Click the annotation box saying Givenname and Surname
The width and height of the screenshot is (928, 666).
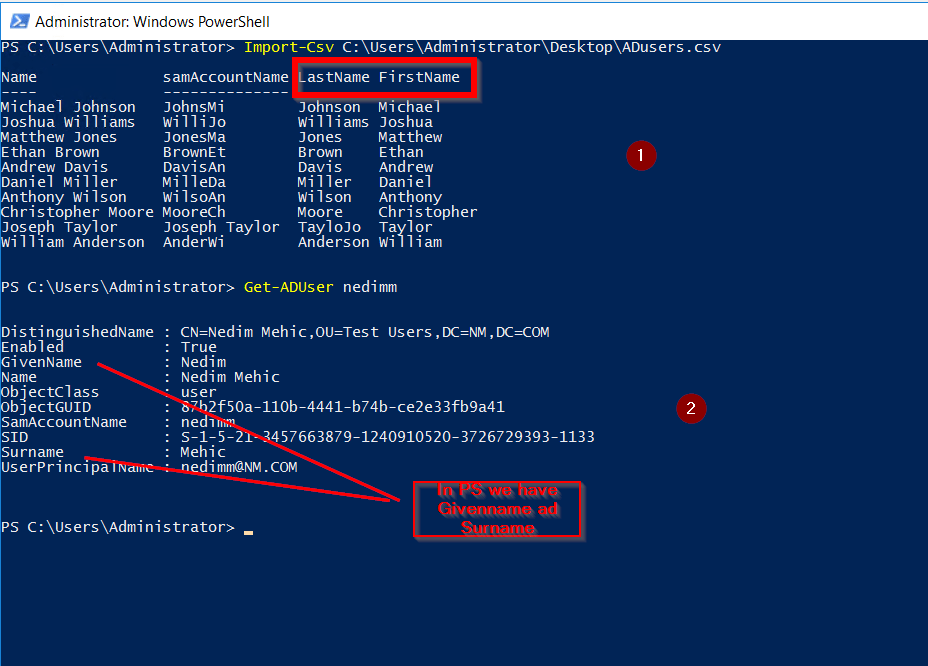coord(498,510)
